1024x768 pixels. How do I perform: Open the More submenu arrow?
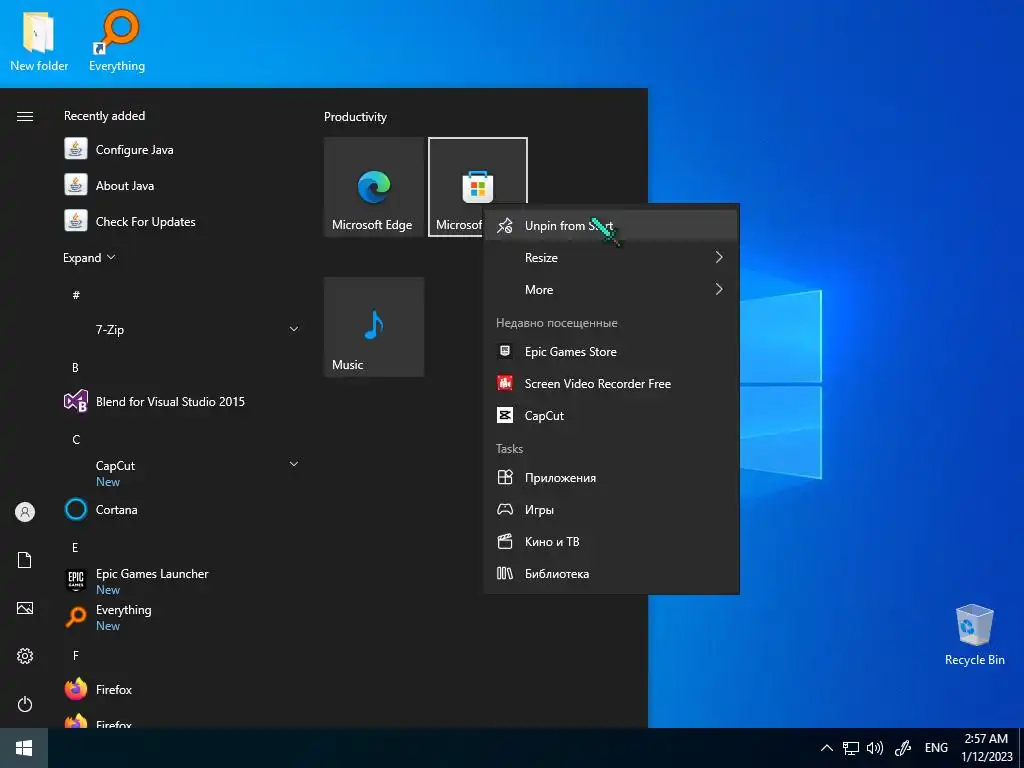point(719,289)
